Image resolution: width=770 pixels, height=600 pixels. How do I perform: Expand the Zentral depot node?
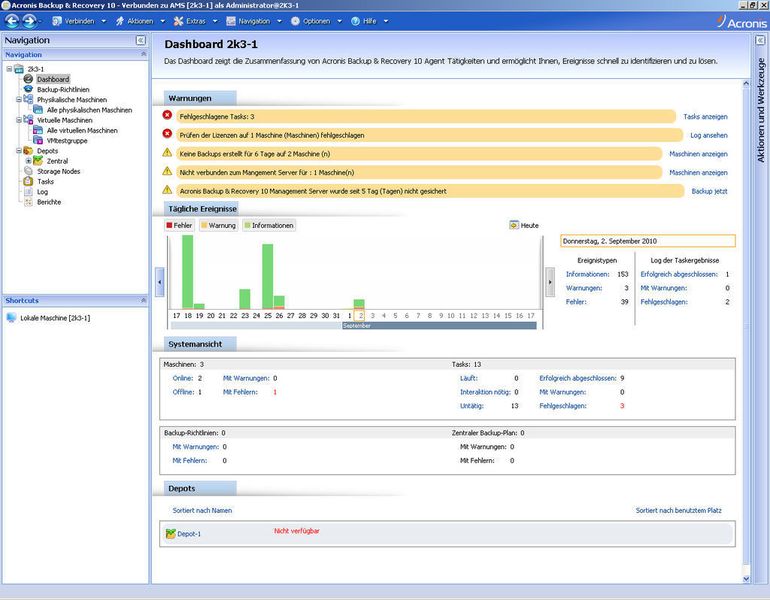(x=28, y=161)
